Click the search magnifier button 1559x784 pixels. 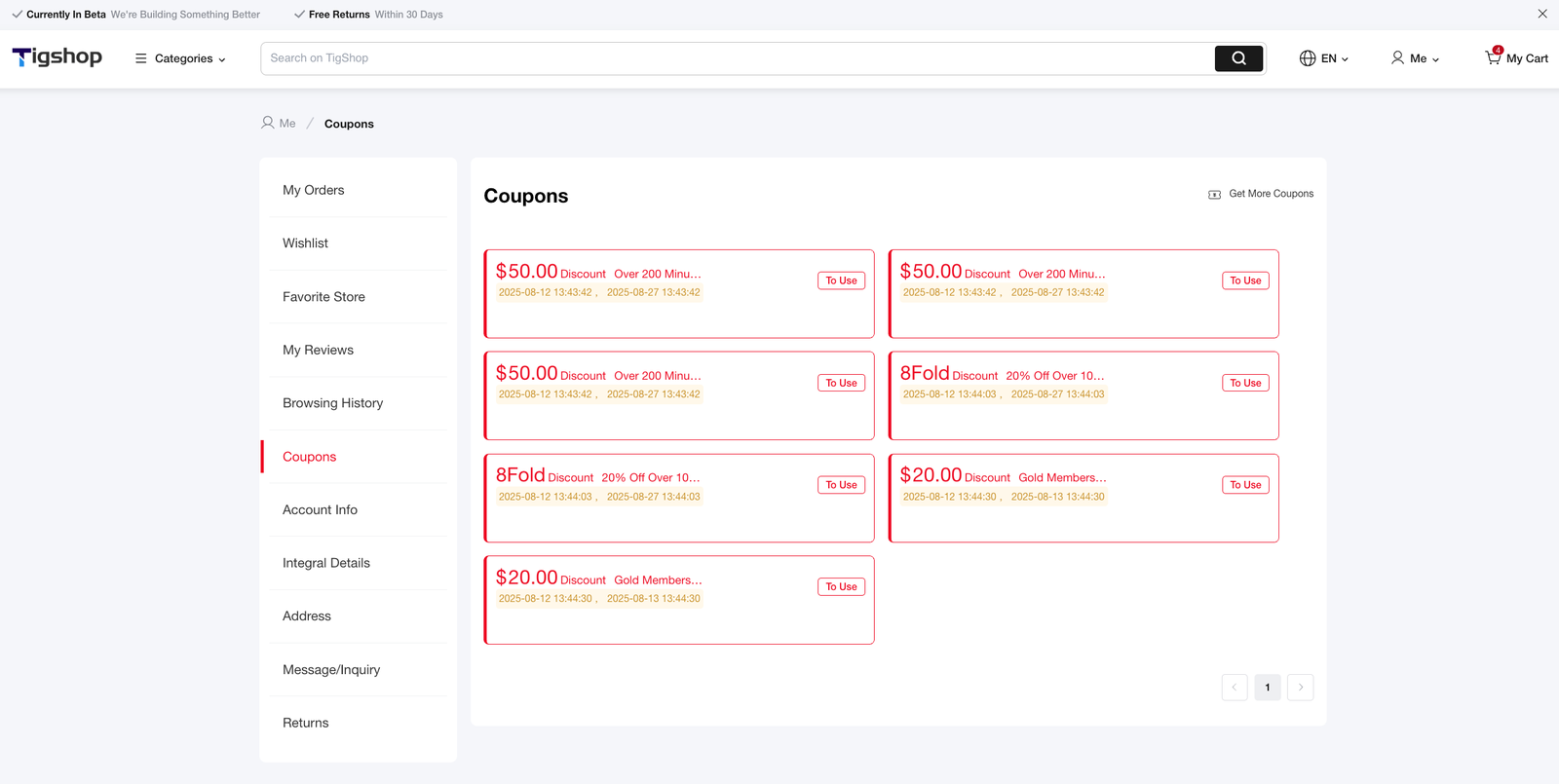pos(1238,58)
